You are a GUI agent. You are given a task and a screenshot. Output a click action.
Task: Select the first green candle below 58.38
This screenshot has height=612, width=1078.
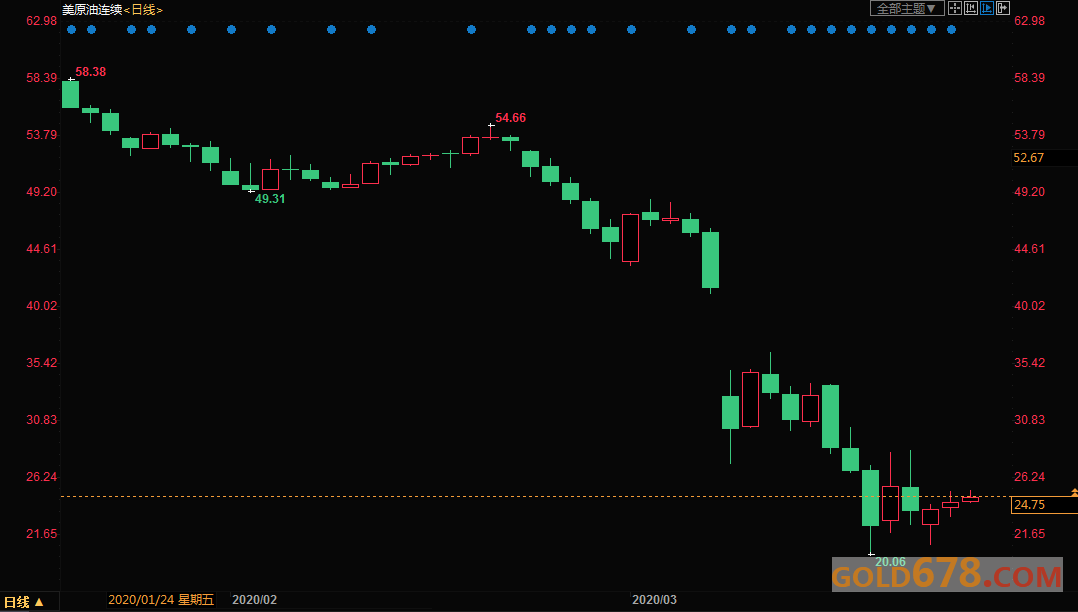point(70,94)
